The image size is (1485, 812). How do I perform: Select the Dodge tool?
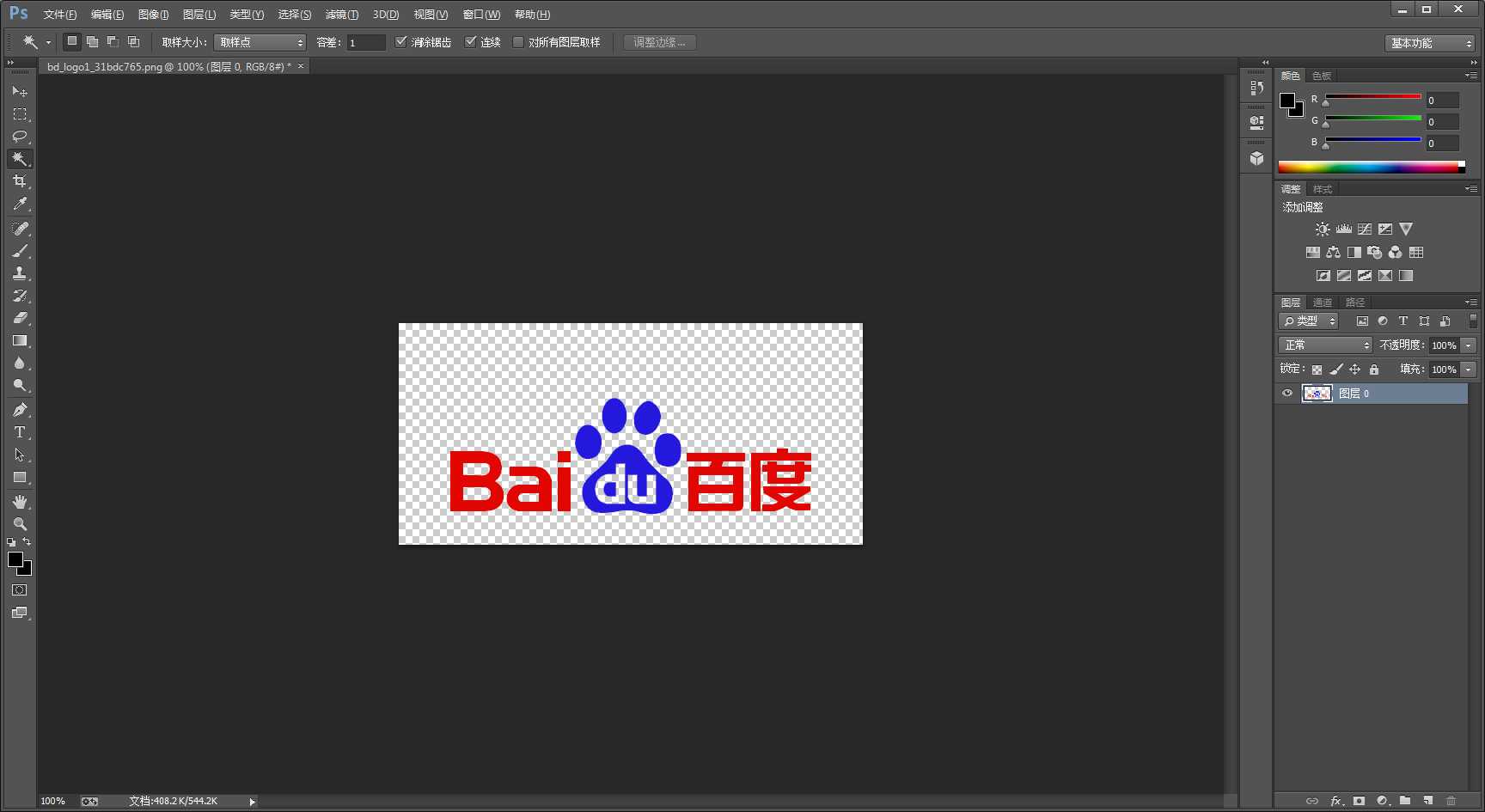coord(20,385)
